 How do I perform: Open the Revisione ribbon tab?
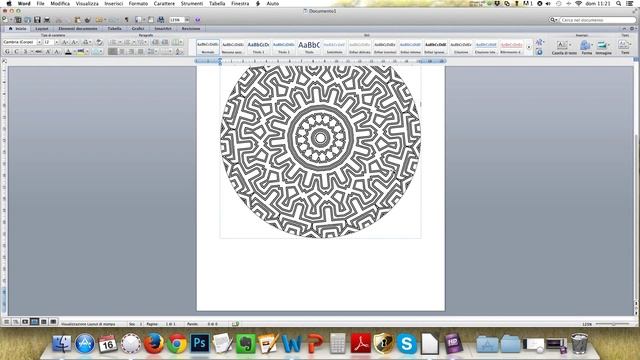point(191,29)
